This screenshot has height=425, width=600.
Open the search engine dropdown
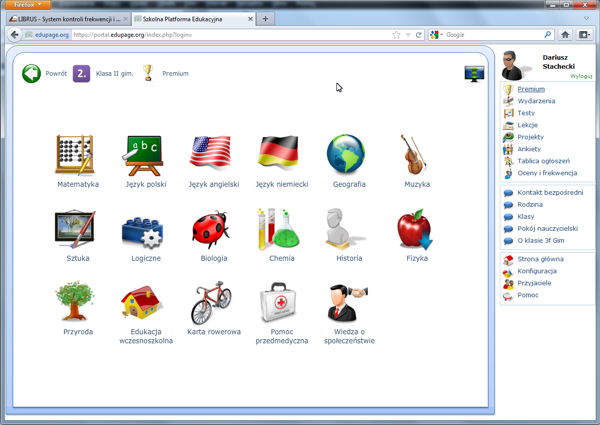[x=436, y=35]
